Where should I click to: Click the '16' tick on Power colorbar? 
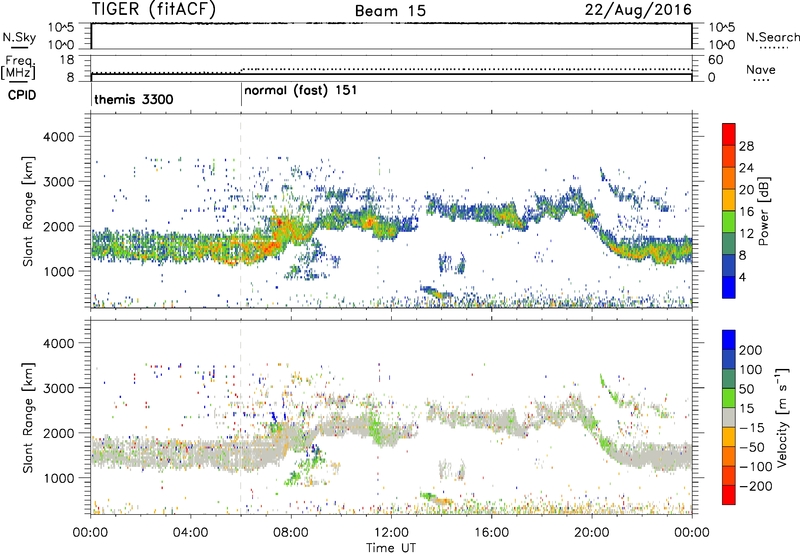[x=746, y=212]
